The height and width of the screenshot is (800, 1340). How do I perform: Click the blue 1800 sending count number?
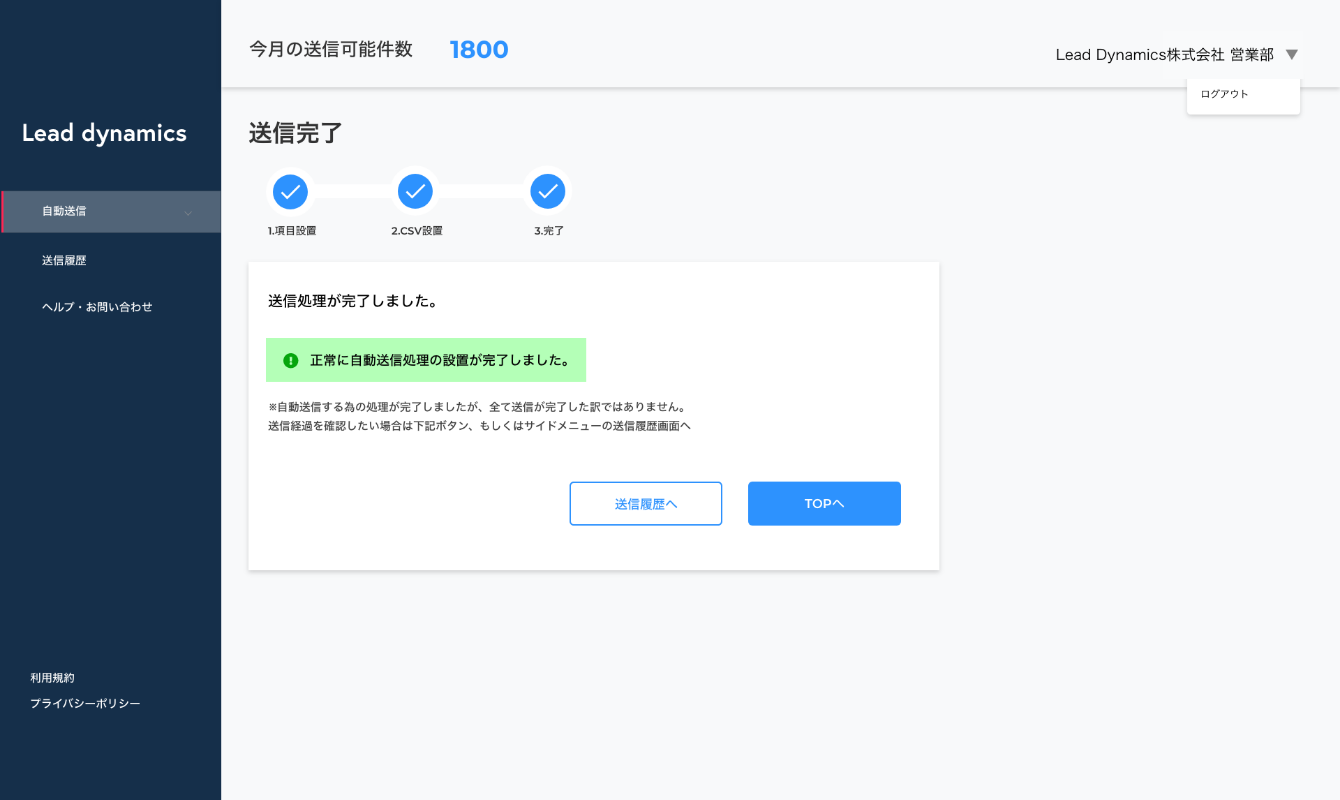479,49
